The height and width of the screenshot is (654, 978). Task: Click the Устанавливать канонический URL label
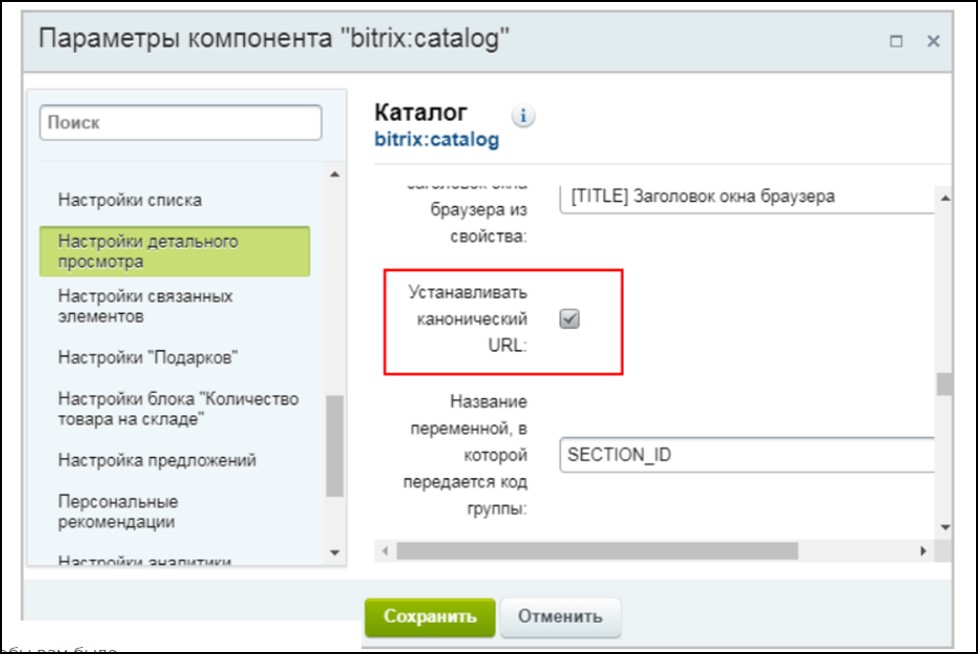pyautogui.click(x=468, y=319)
